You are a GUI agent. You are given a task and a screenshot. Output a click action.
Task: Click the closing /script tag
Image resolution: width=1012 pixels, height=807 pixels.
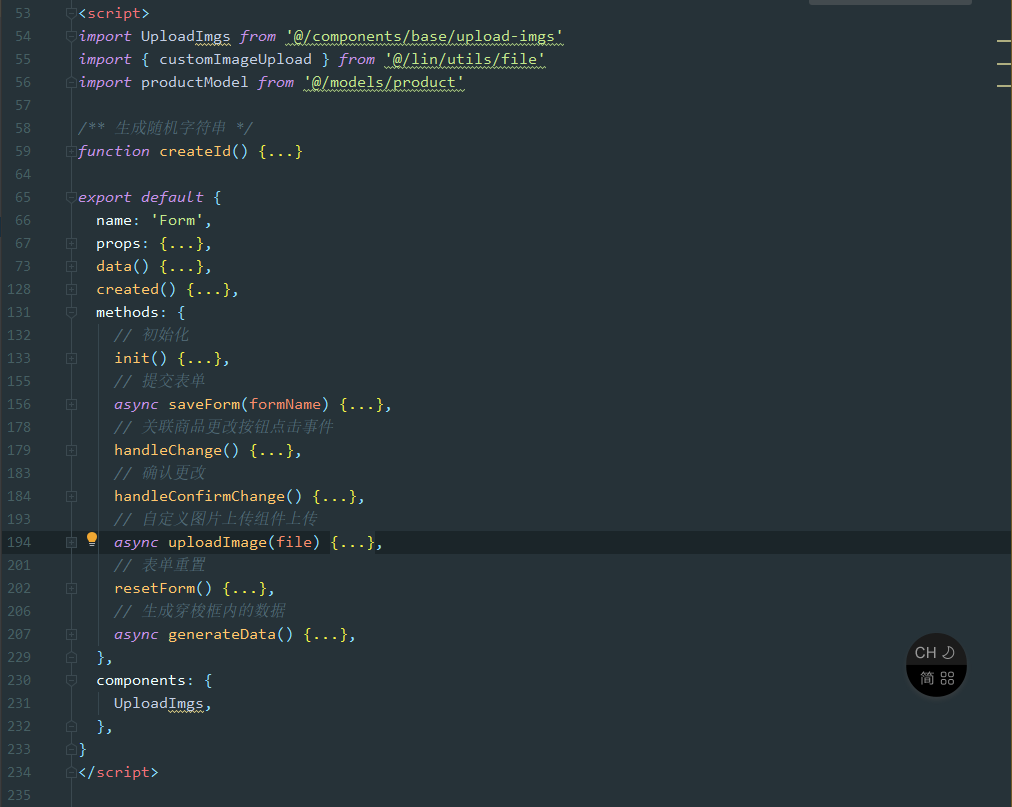pos(118,773)
